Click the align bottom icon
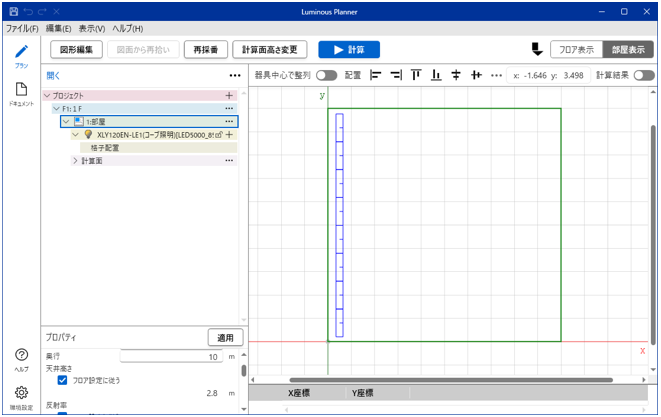The image size is (661, 417). pos(436,75)
